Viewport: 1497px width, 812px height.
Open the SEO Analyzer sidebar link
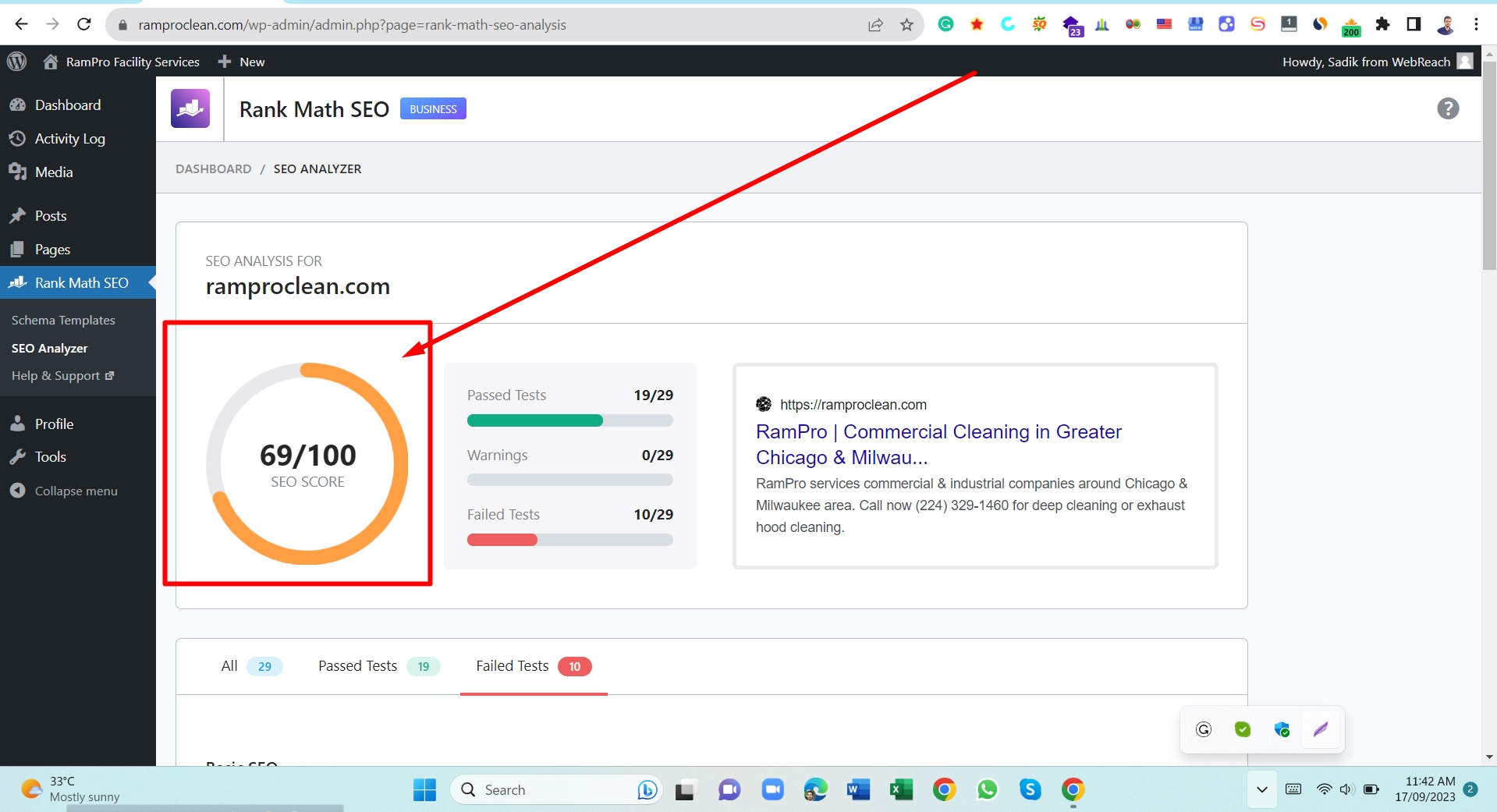(50, 348)
